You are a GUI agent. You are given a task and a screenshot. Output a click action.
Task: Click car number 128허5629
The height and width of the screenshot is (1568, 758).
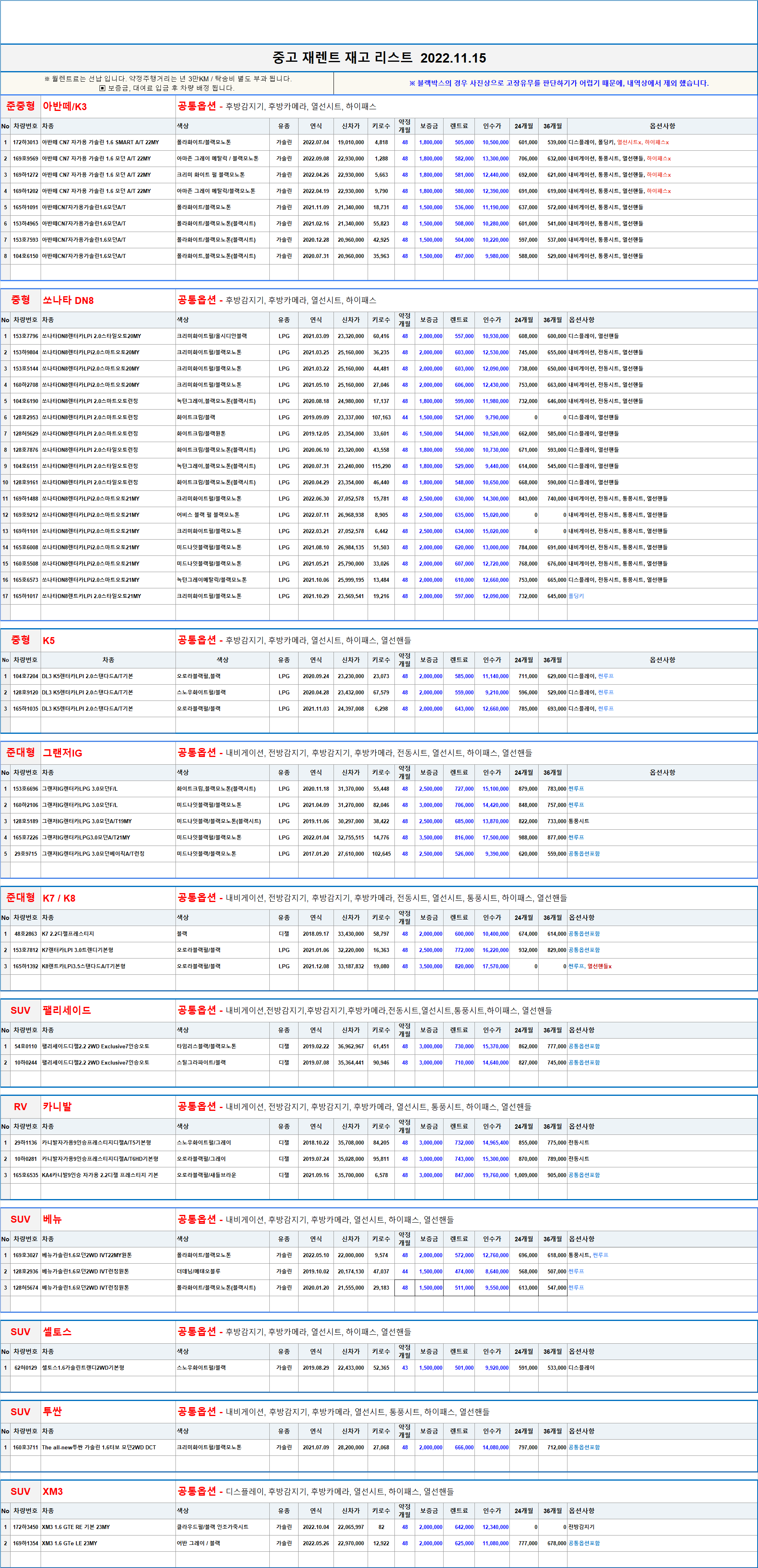(x=26, y=434)
